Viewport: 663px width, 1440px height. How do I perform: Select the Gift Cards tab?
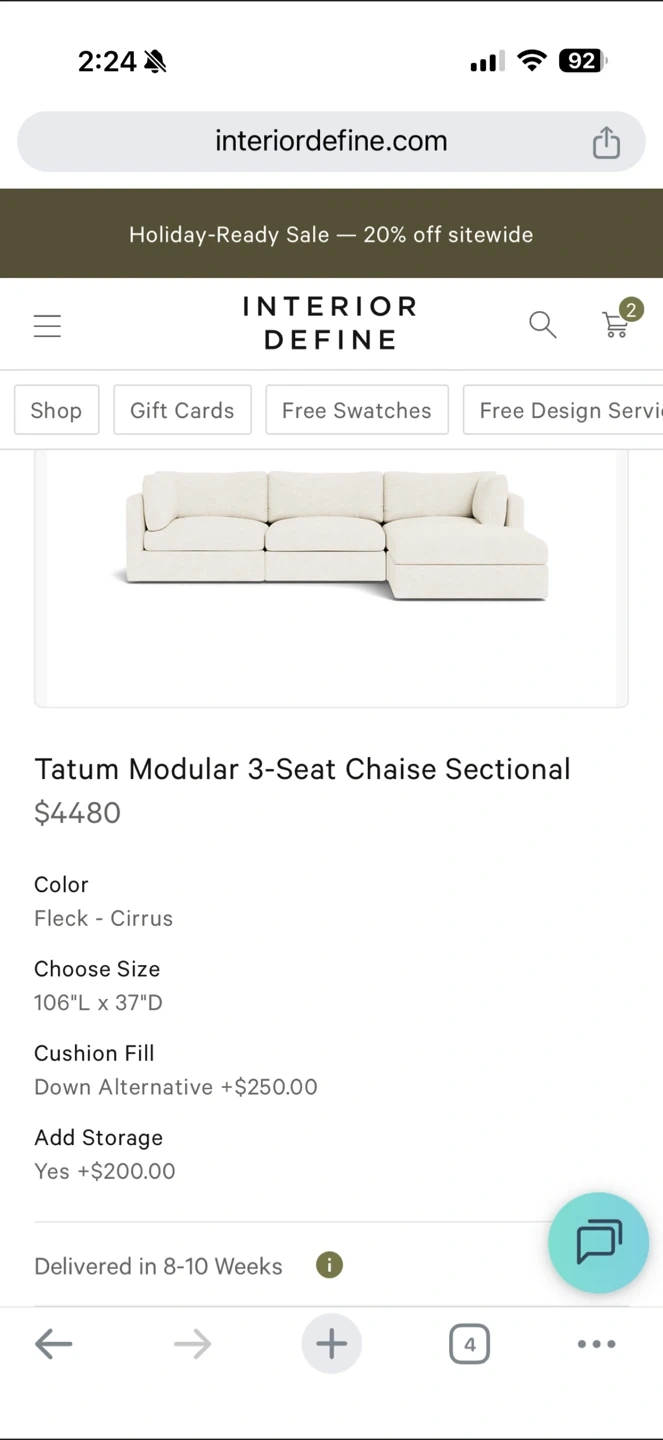click(x=182, y=410)
